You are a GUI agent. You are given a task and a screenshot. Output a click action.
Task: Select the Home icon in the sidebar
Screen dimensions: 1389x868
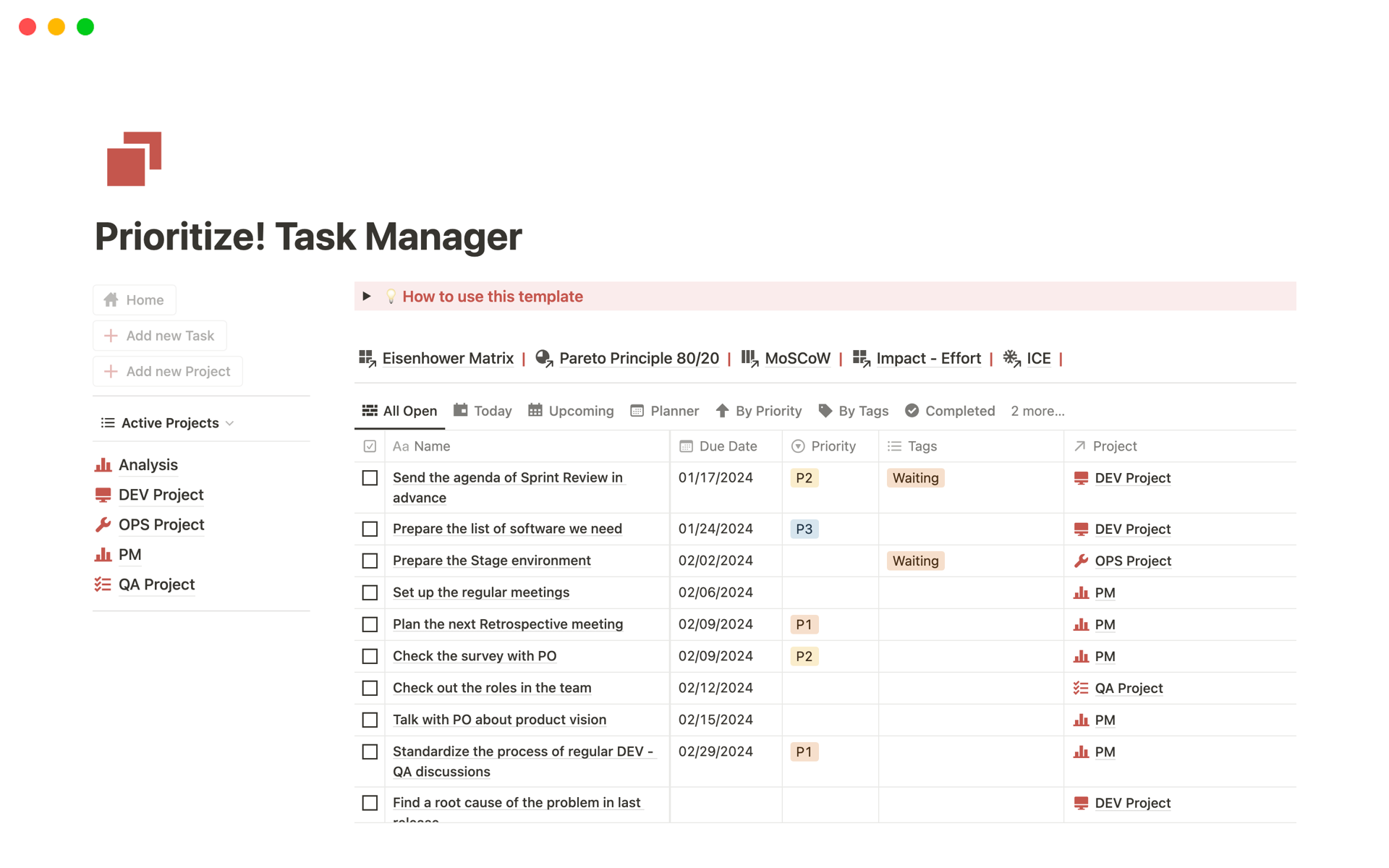point(111,299)
